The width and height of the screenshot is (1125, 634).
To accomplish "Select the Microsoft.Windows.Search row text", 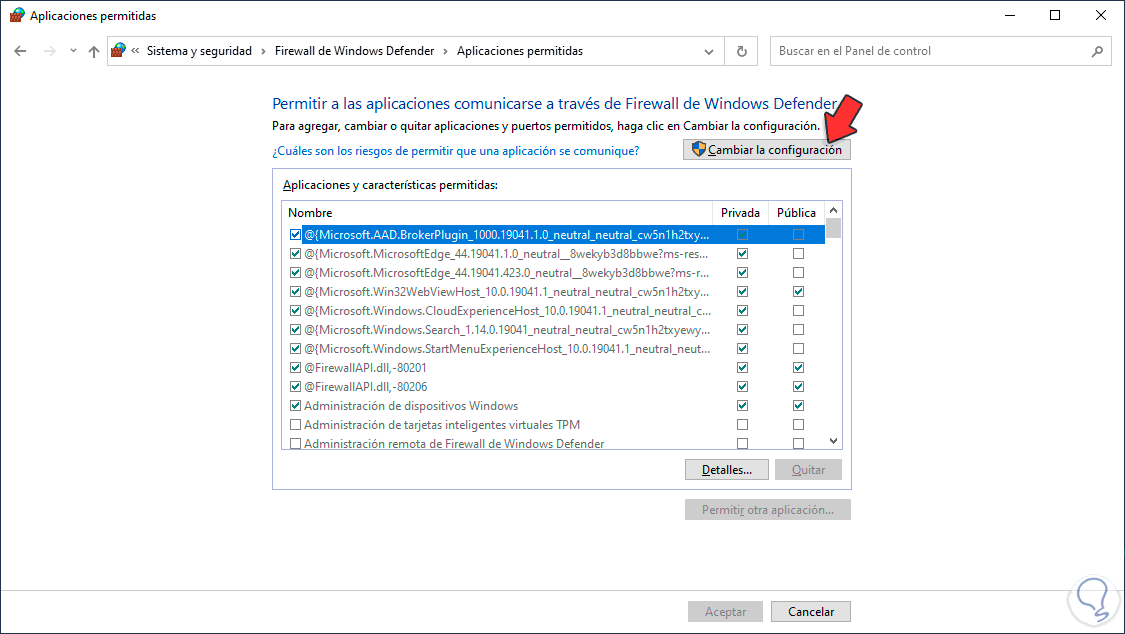I will (507, 330).
